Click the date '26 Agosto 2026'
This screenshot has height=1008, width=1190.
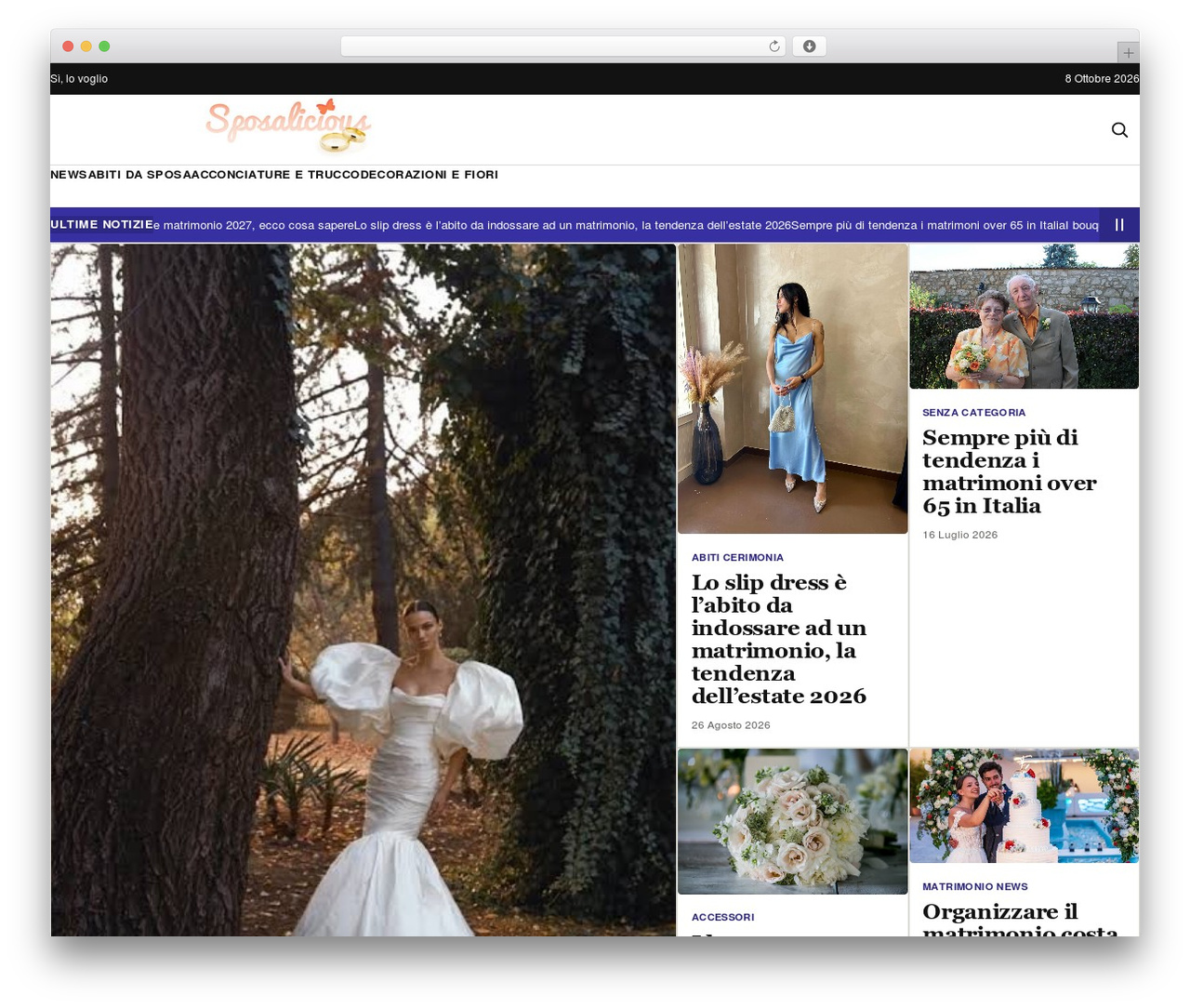coord(731,725)
